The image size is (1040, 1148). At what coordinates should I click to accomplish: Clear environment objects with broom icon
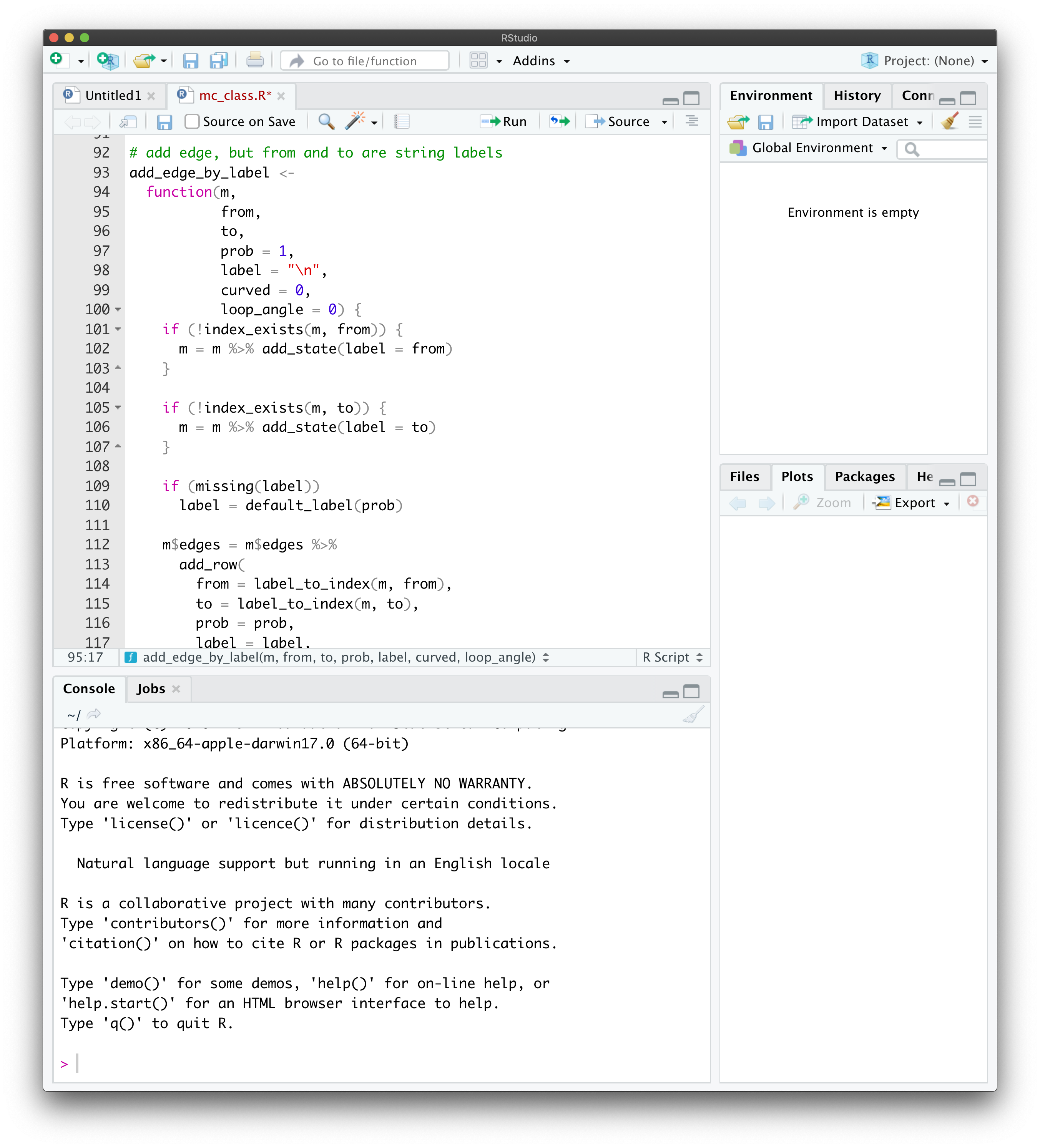click(949, 121)
